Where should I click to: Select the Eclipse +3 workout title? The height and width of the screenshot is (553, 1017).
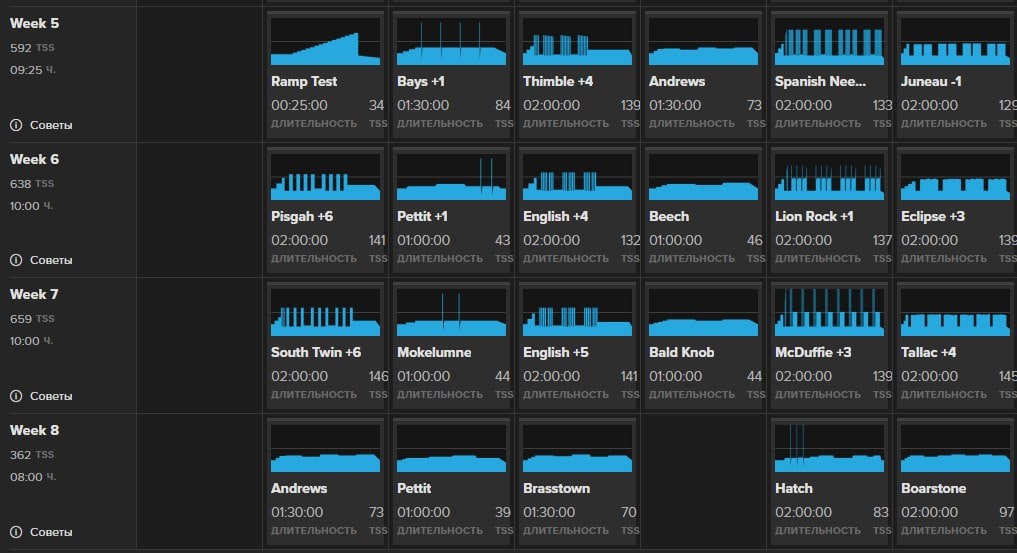pos(933,217)
